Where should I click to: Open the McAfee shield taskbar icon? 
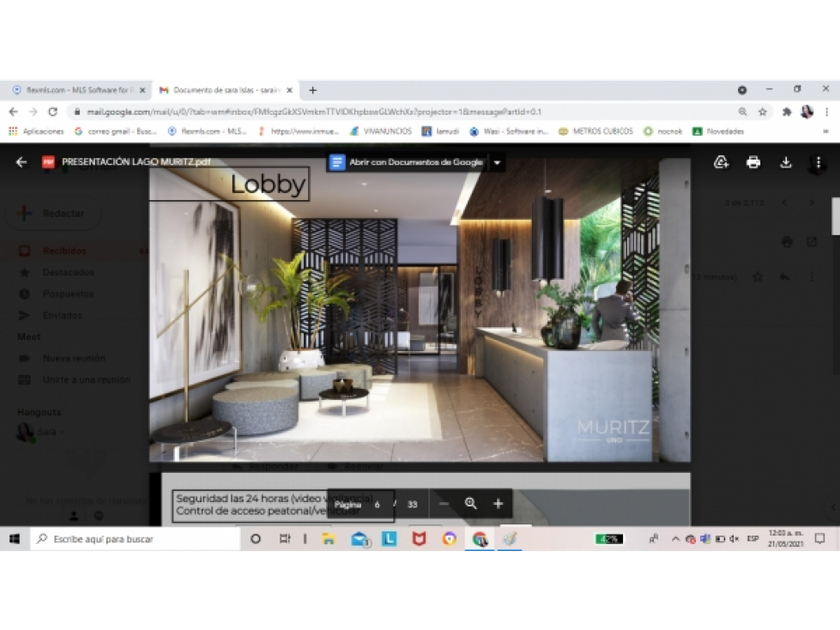coord(419,539)
